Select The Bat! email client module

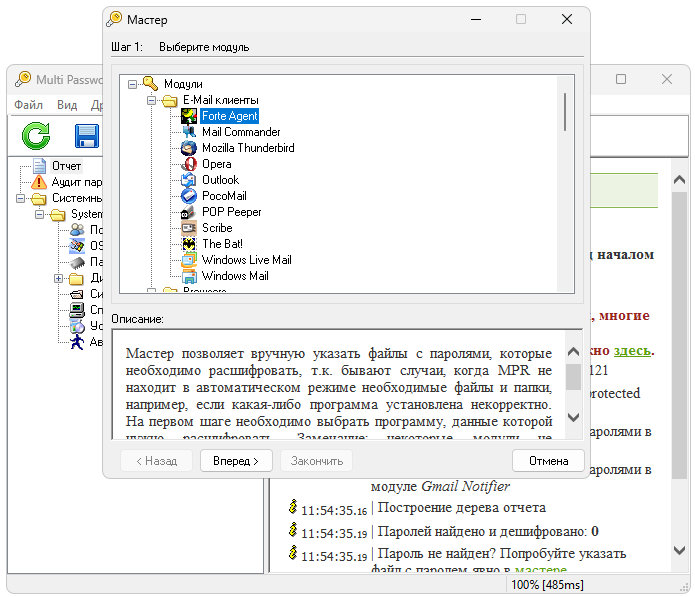tap(222, 244)
